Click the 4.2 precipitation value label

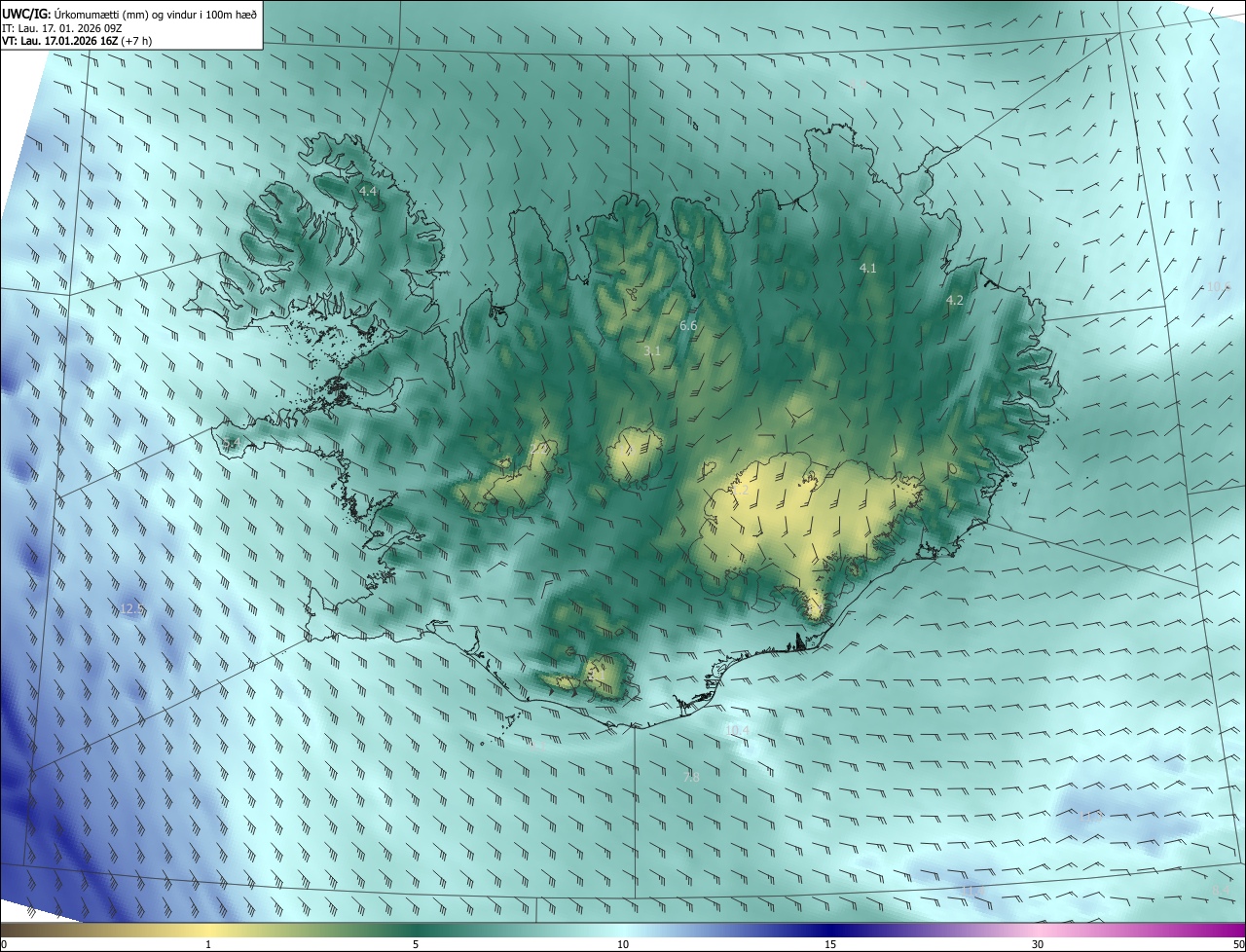coord(955,300)
